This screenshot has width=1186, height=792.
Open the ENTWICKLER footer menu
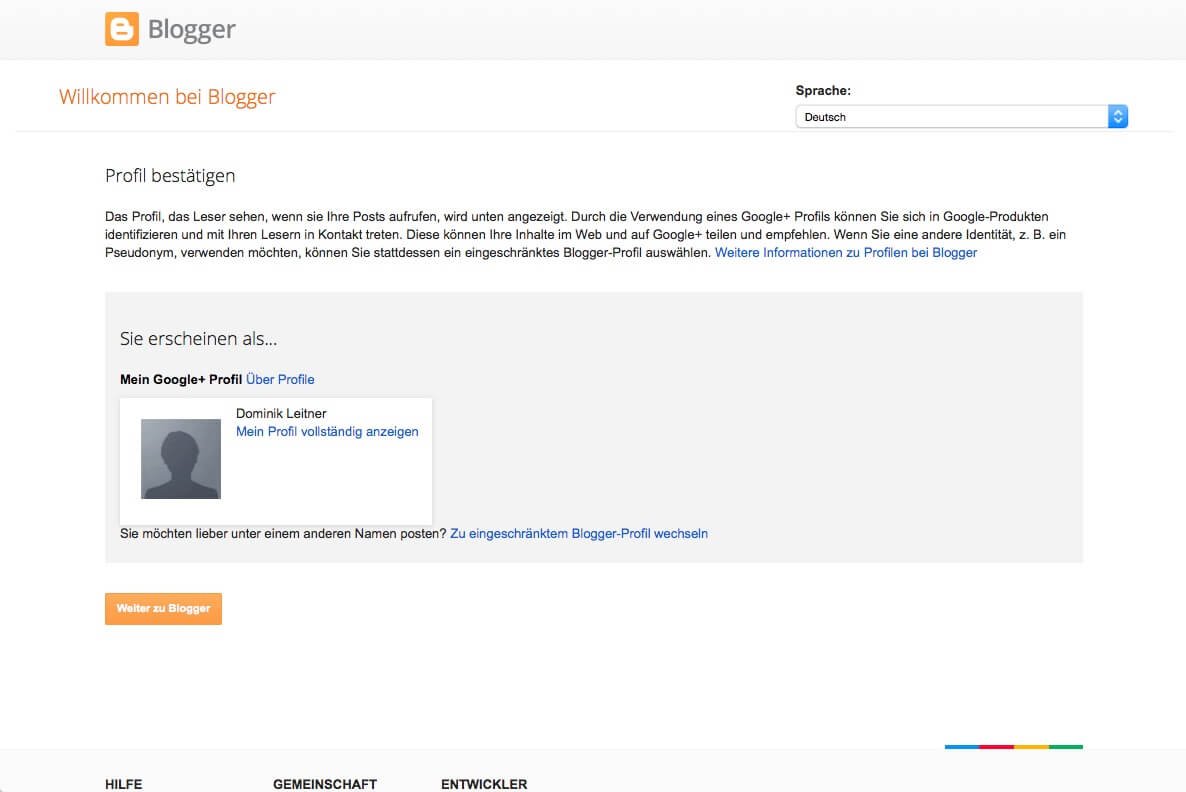pos(483,784)
